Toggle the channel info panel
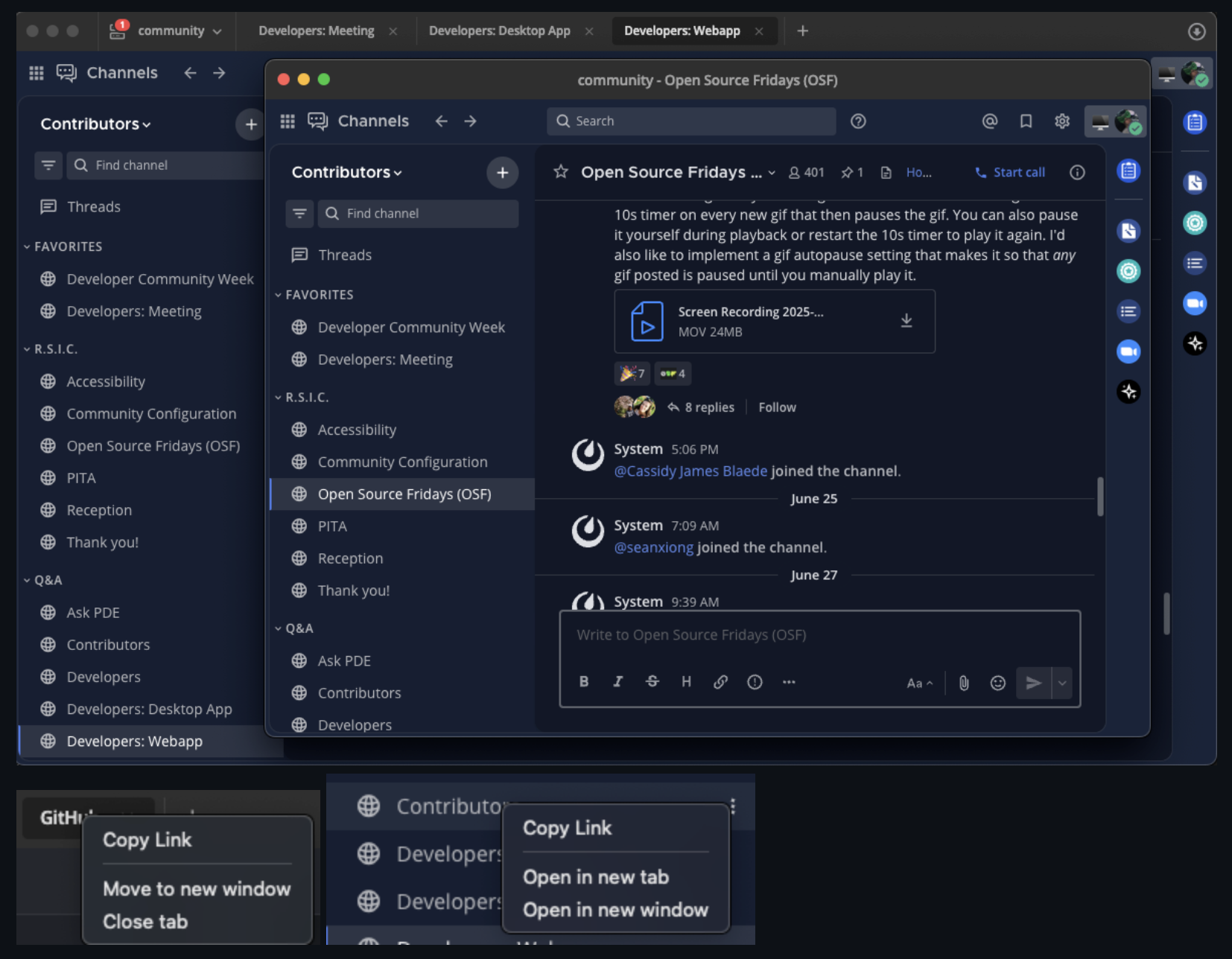Viewport: 1232px width, 959px height. click(x=1077, y=173)
